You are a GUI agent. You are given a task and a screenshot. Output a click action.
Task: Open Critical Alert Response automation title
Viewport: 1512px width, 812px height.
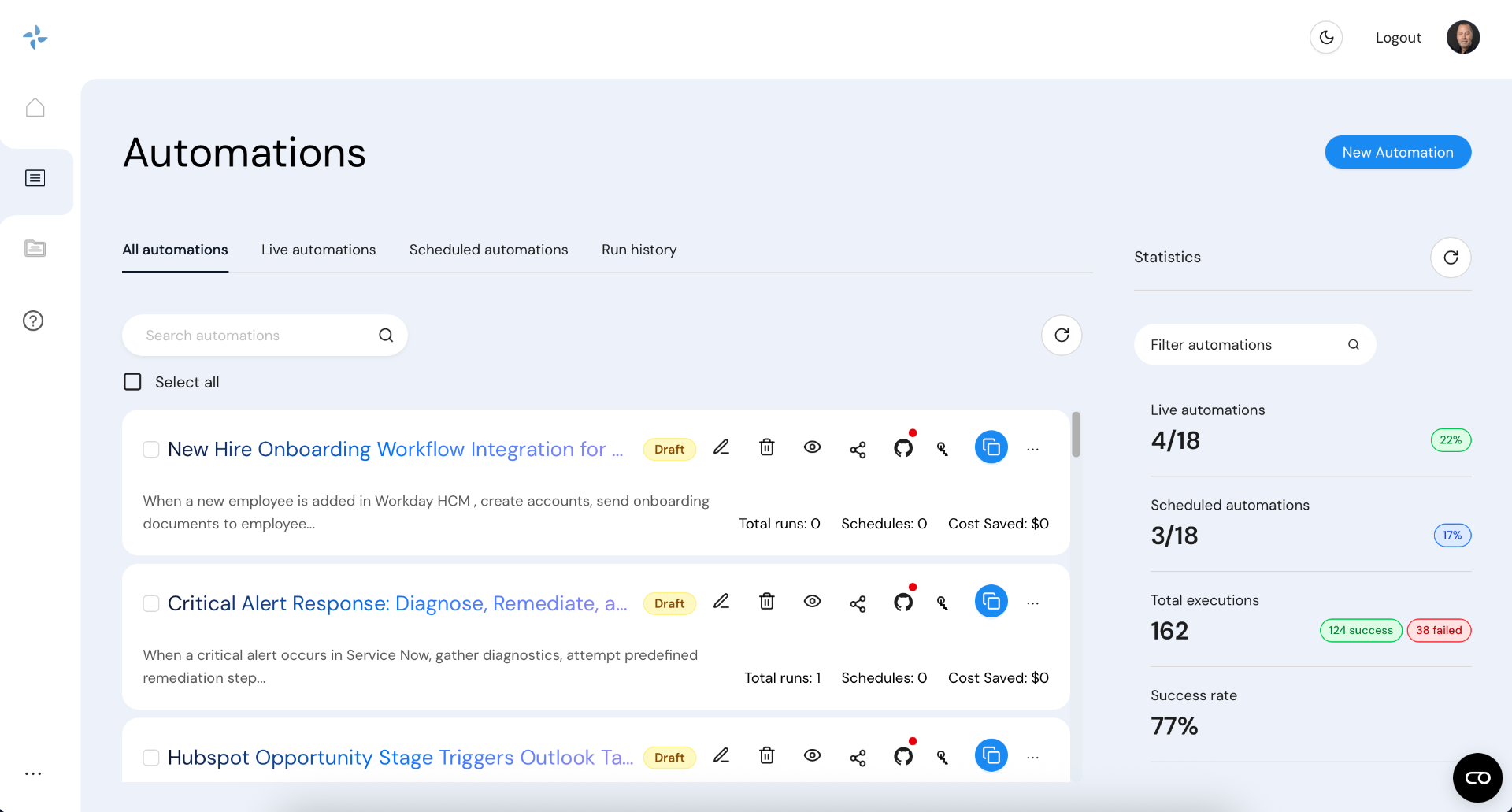pyautogui.click(x=398, y=603)
